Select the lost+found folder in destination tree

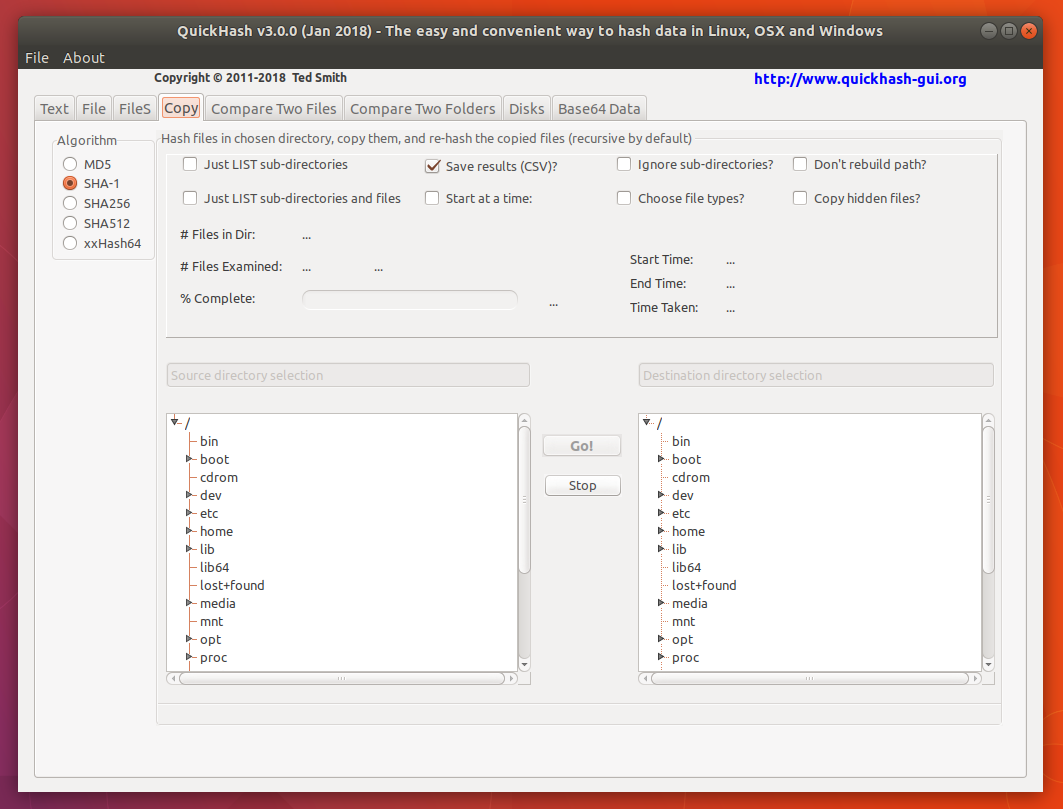point(703,585)
